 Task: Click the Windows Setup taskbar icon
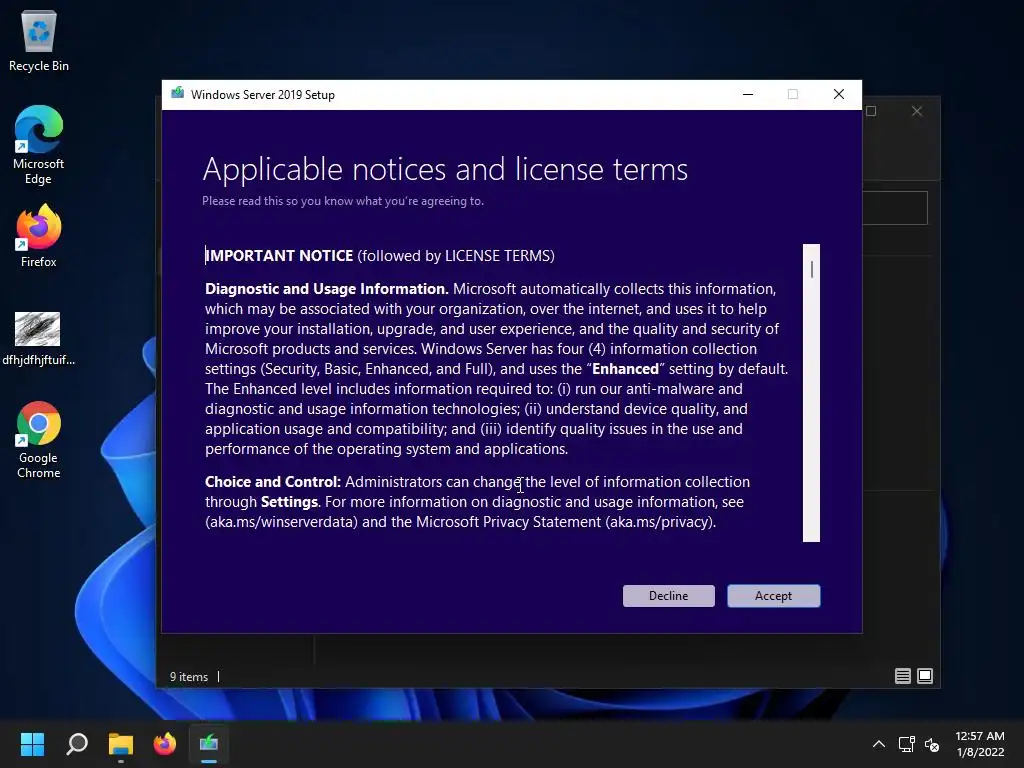[x=209, y=744]
